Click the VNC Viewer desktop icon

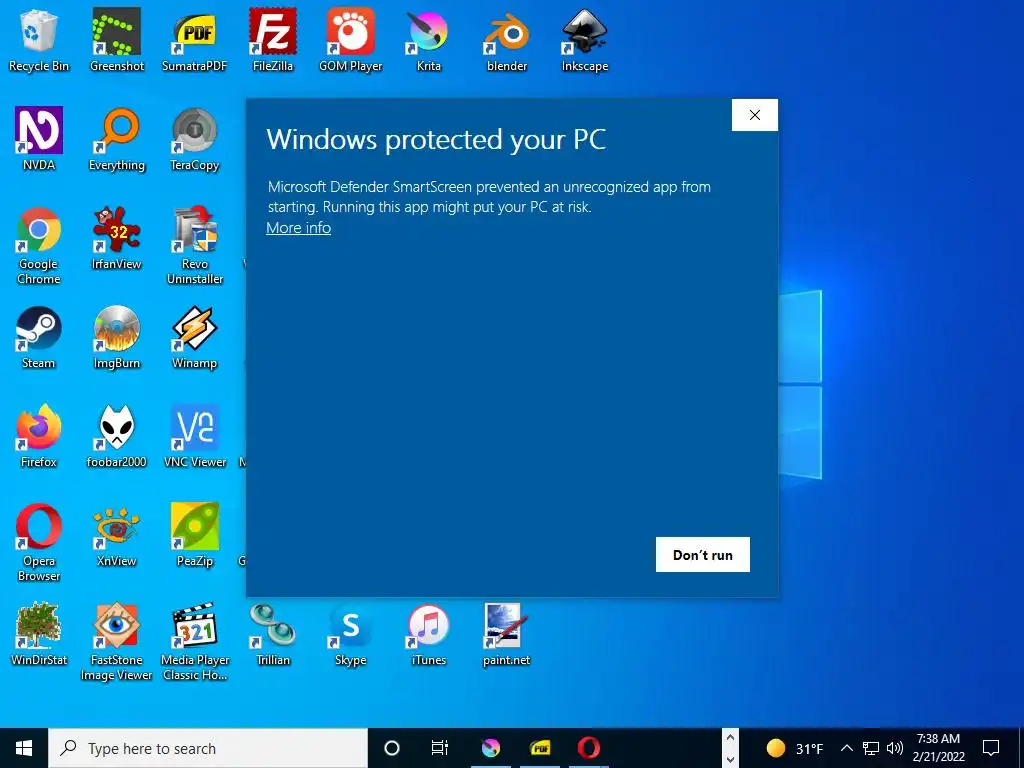195,436
